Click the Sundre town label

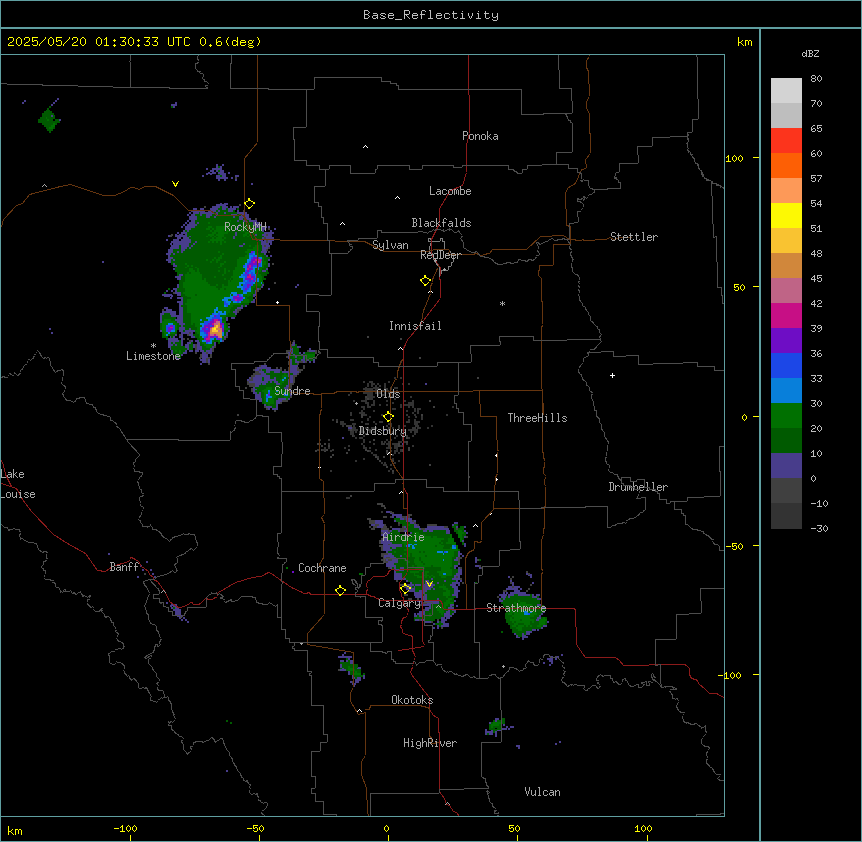point(292,391)
